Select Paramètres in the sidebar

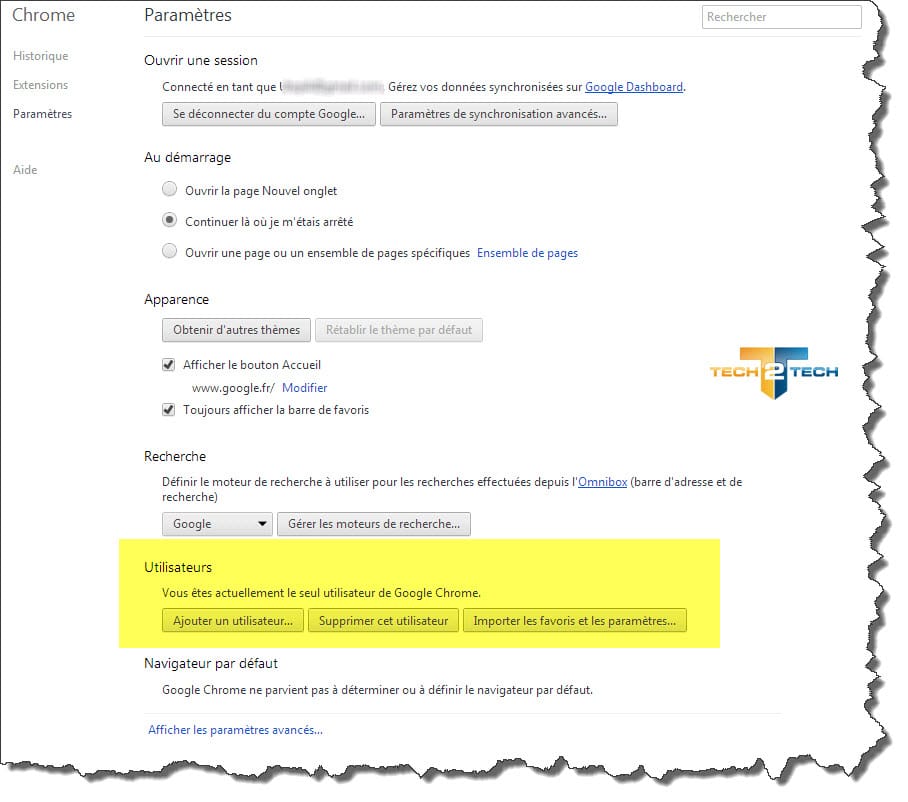(x=42, y=114)
